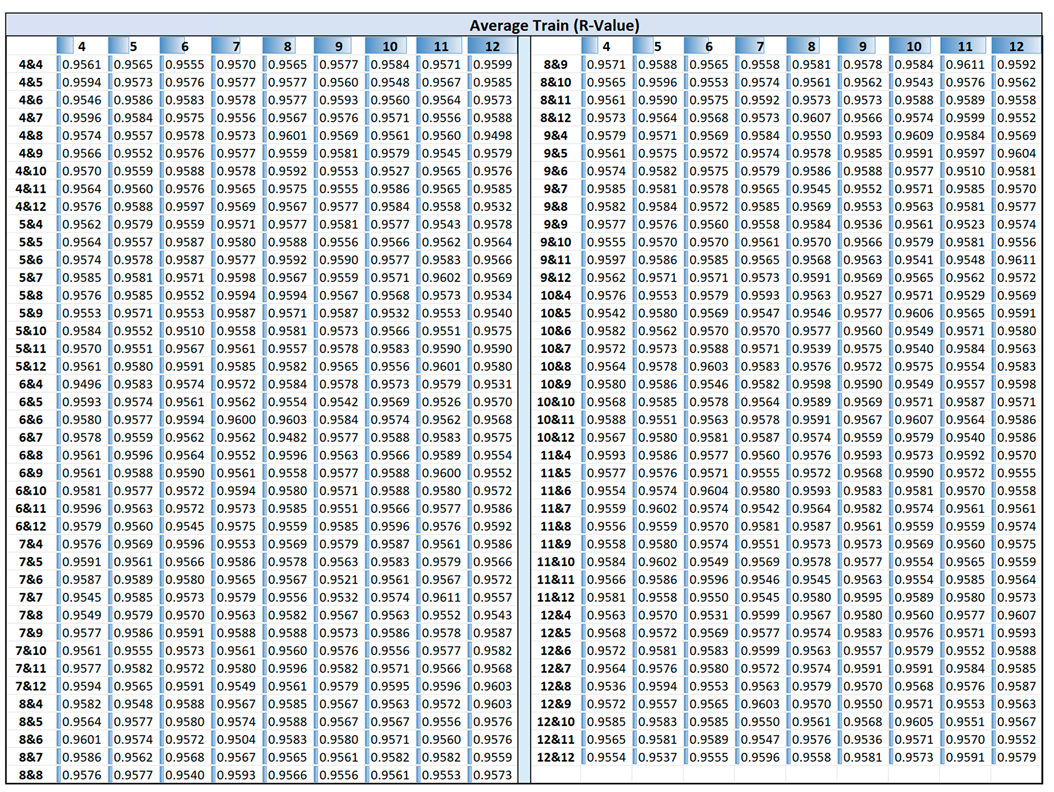
Task: Click value 0.9604 in the 11&6 row
Action: [708, 491]
